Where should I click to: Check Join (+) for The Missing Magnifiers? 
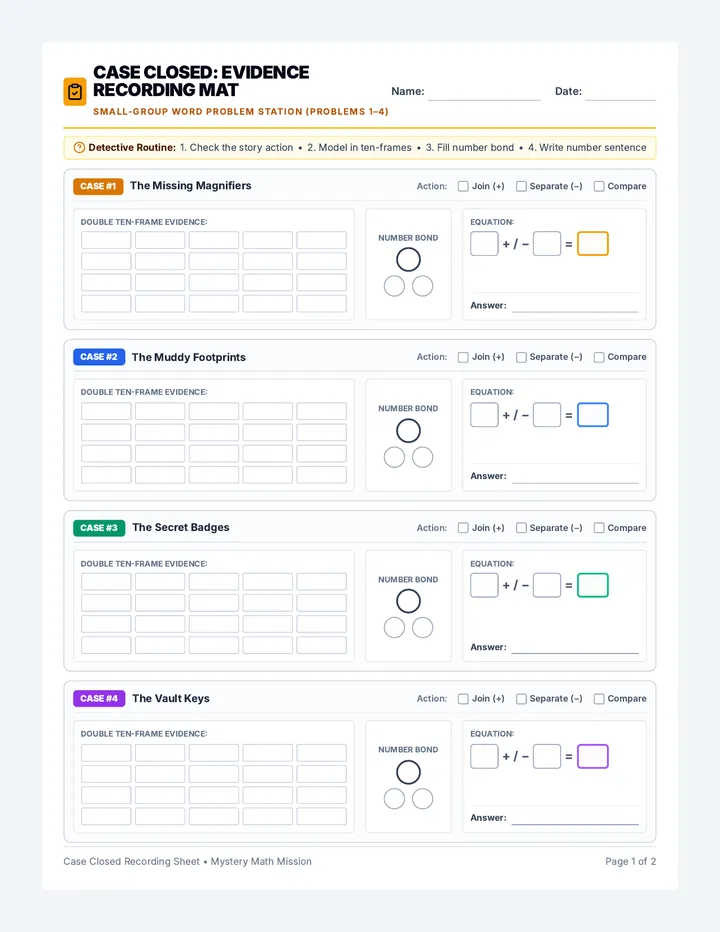coord(463,186)
